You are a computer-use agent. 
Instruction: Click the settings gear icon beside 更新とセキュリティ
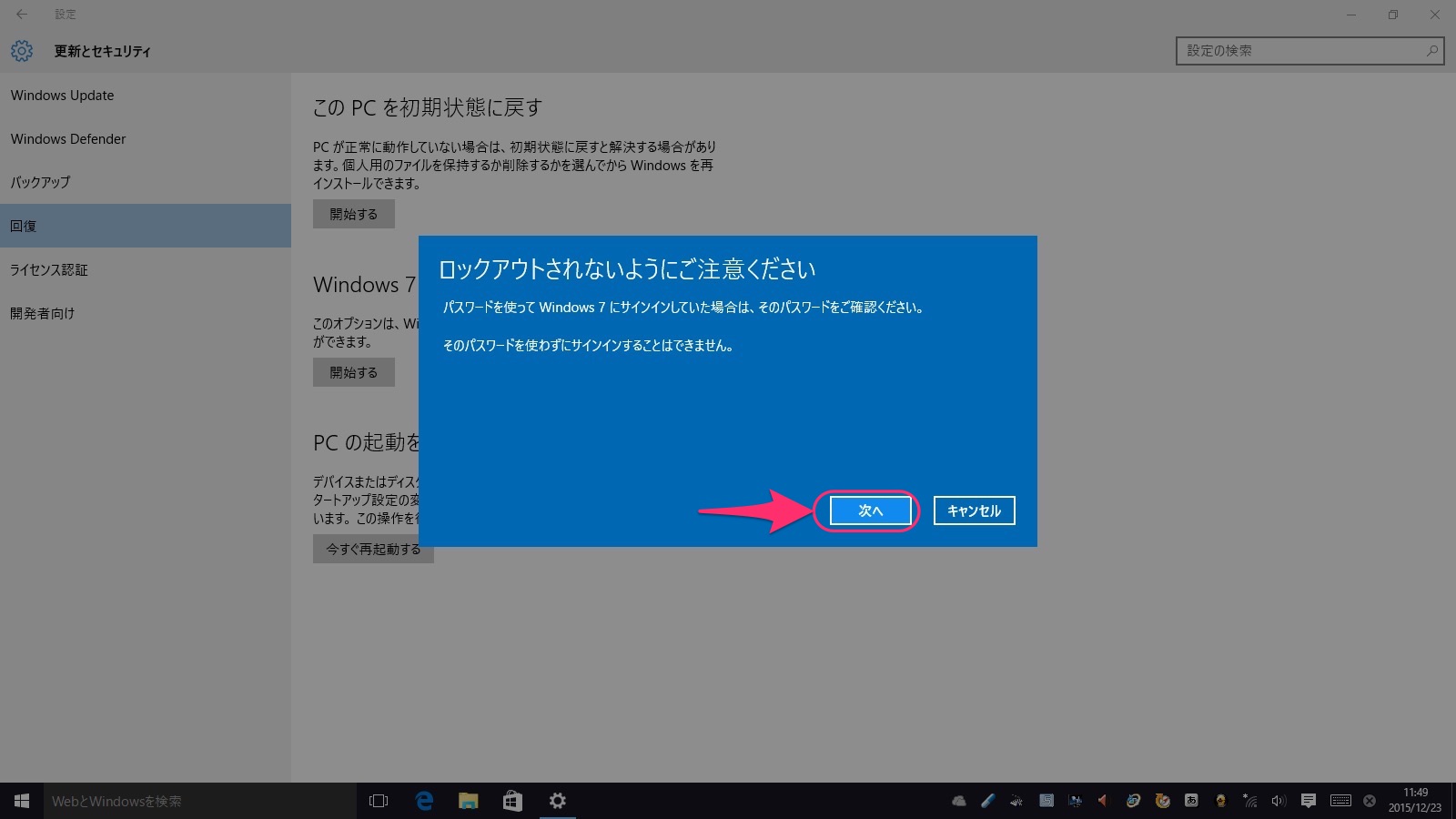tap(22, 51)
